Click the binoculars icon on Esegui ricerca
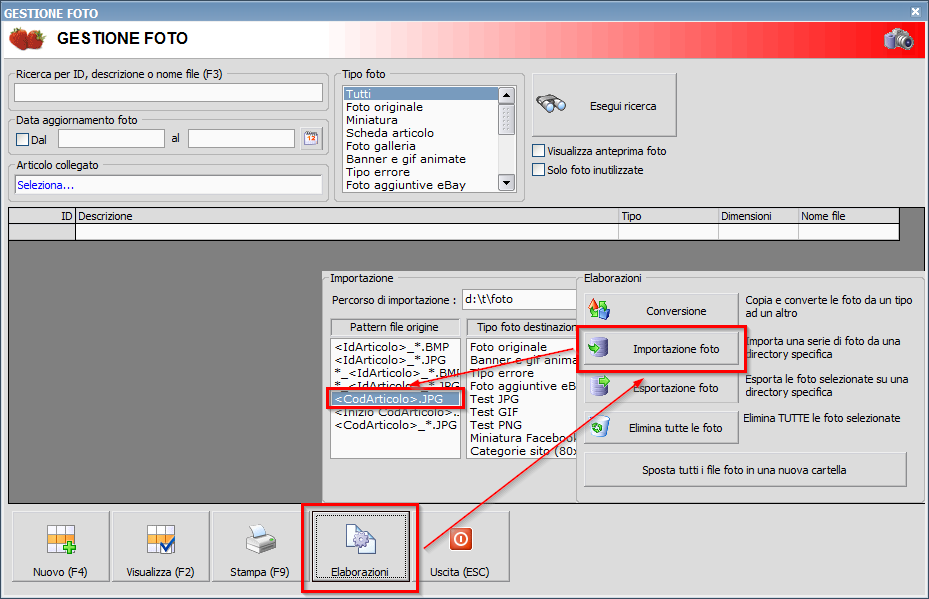This screenshot has height=599, width=929. point(551,104)
